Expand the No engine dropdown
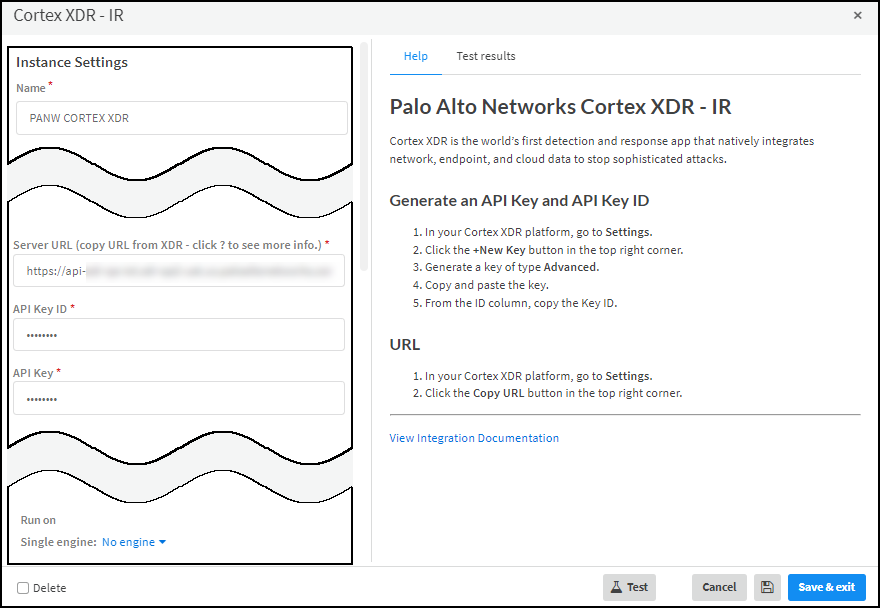The image size is (880, 608). pos(134,542)
